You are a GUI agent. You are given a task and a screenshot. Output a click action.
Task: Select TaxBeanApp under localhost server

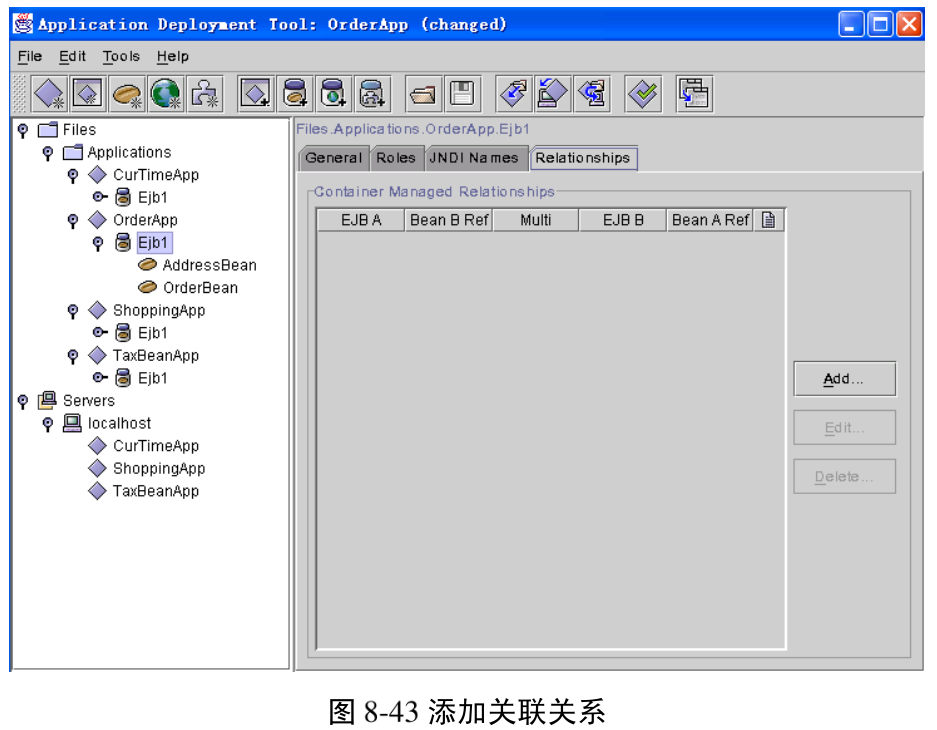point(156,491)
